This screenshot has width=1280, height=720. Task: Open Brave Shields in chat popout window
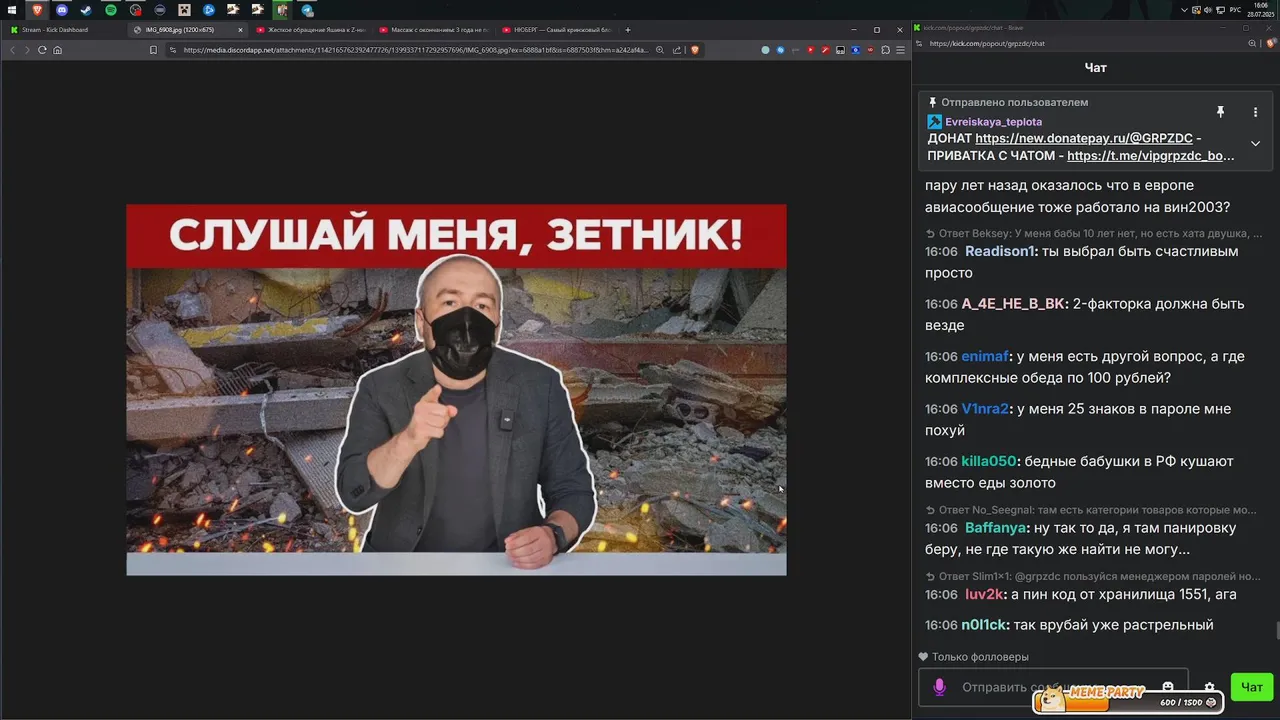[x=1270, y=43]
